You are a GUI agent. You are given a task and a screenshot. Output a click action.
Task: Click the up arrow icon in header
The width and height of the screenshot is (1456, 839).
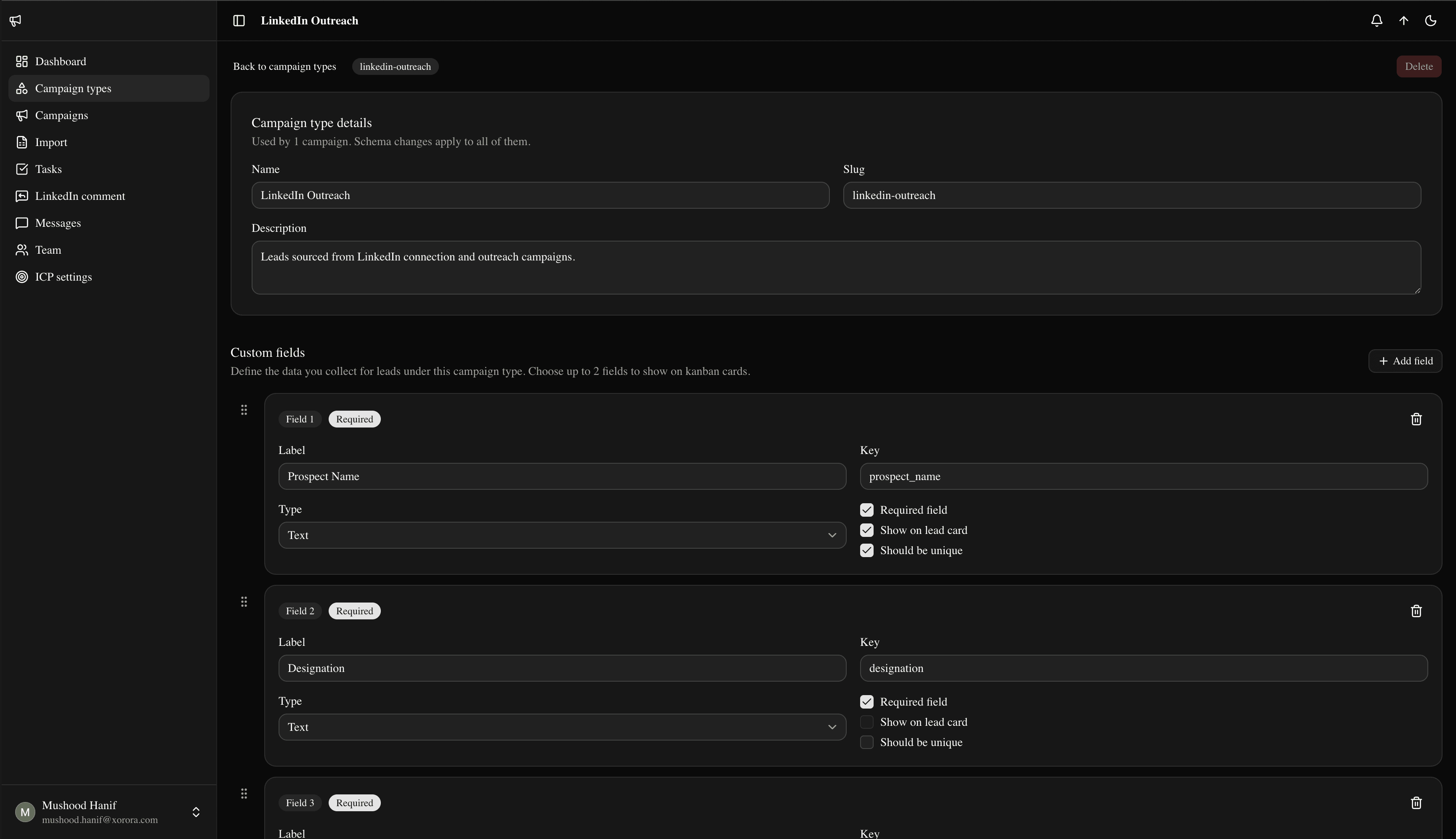(x=1403, y=21)
